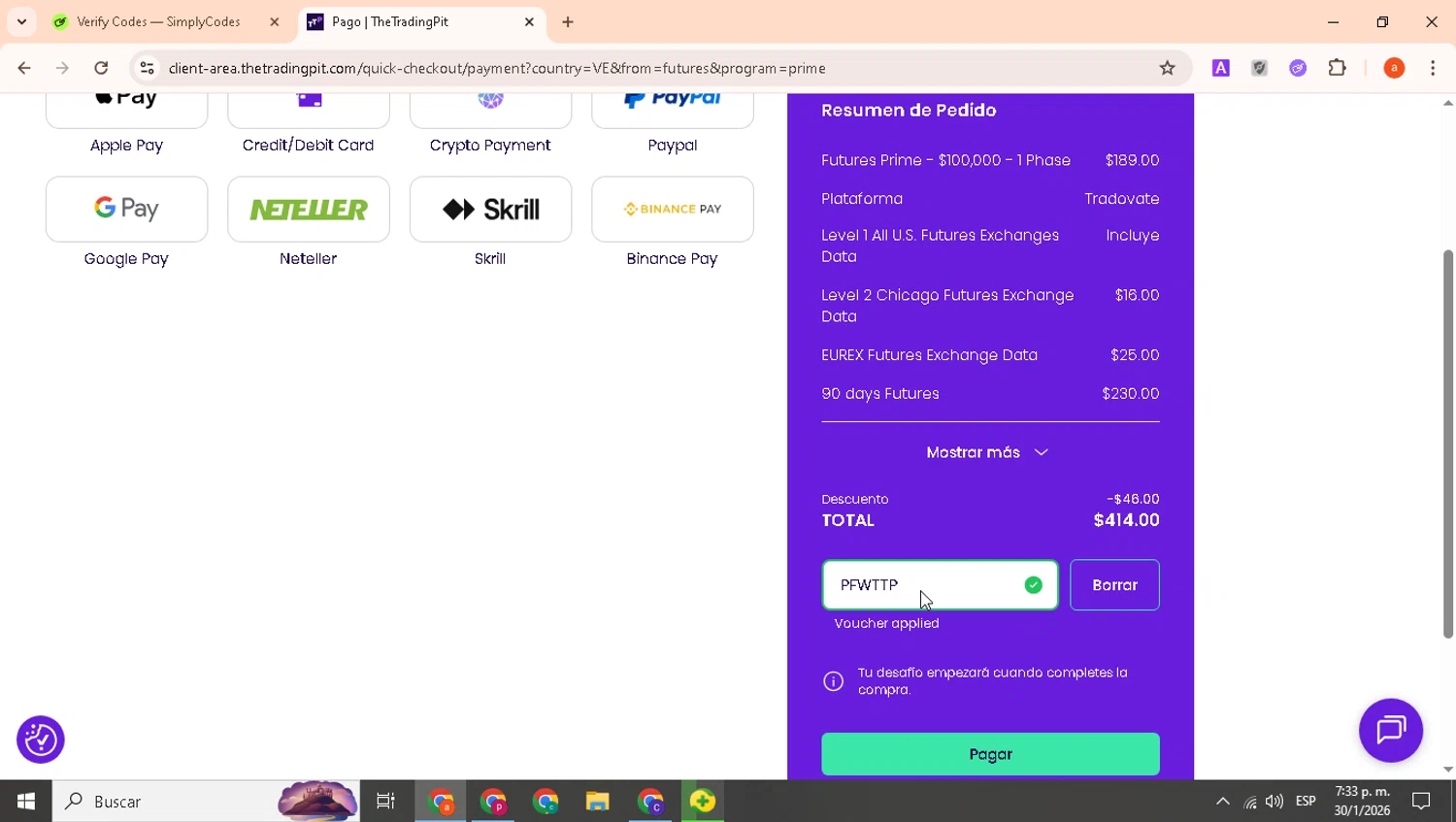
Task: Select the Crypto Payment option
Action: click(490, 110)
